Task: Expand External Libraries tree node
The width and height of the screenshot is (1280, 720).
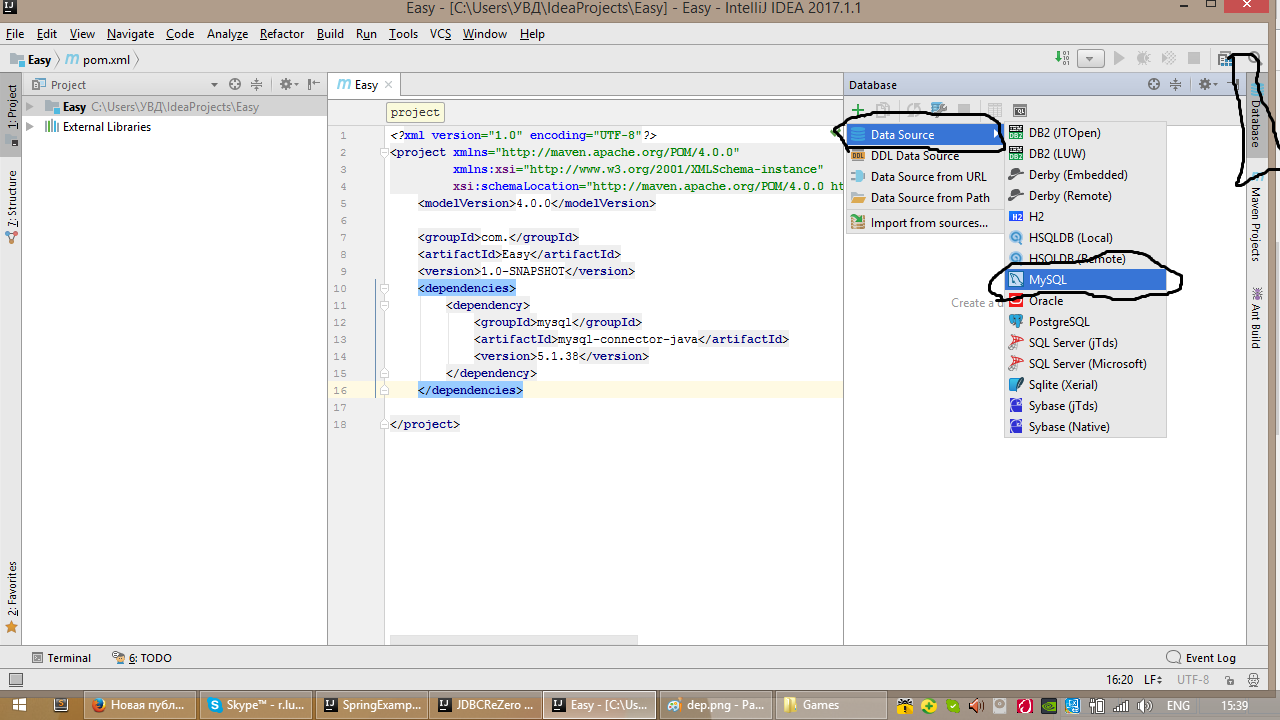Action: tap(30, 127)
